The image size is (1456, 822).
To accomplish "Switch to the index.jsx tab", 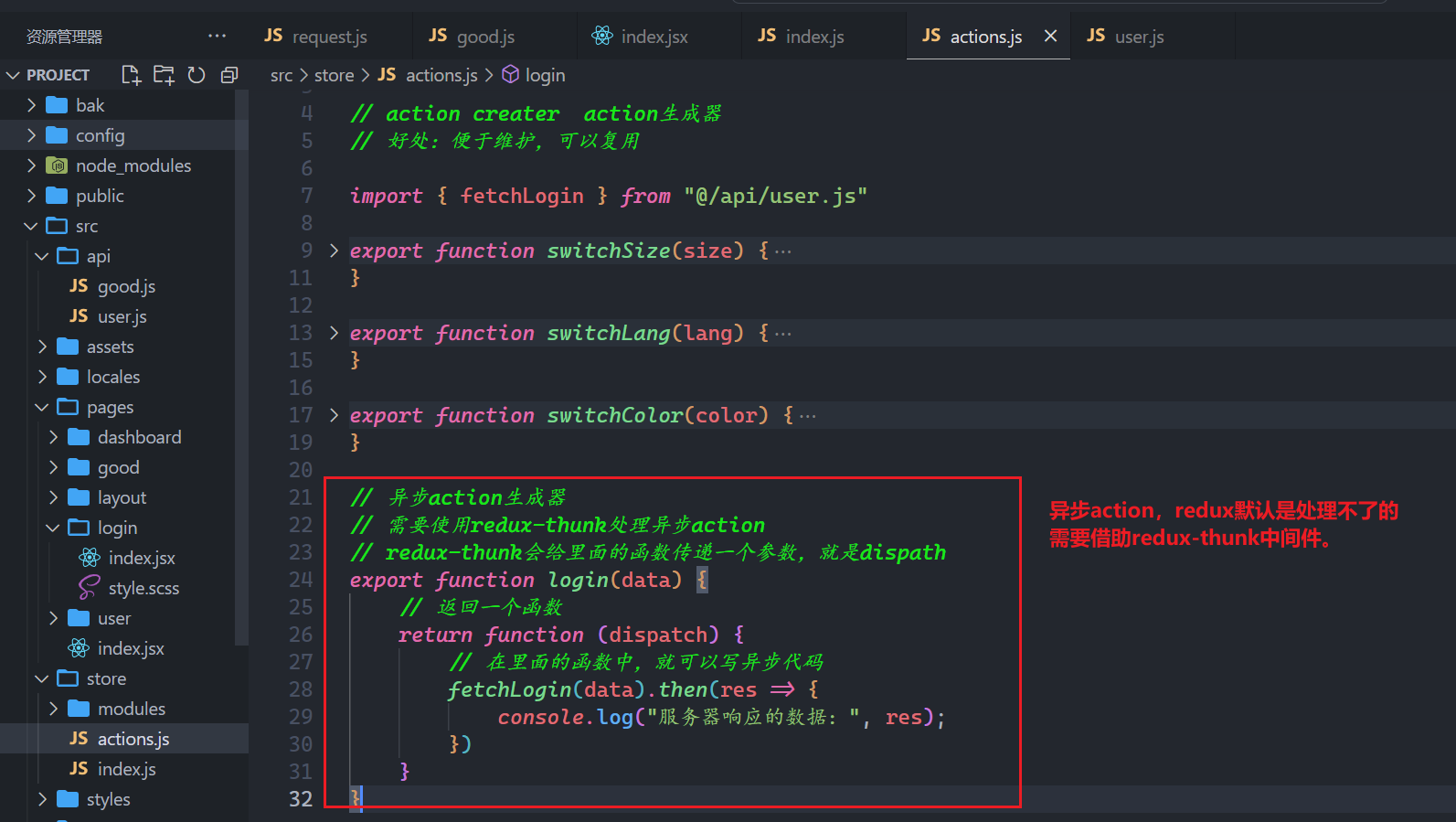I will tap(654, 36).
